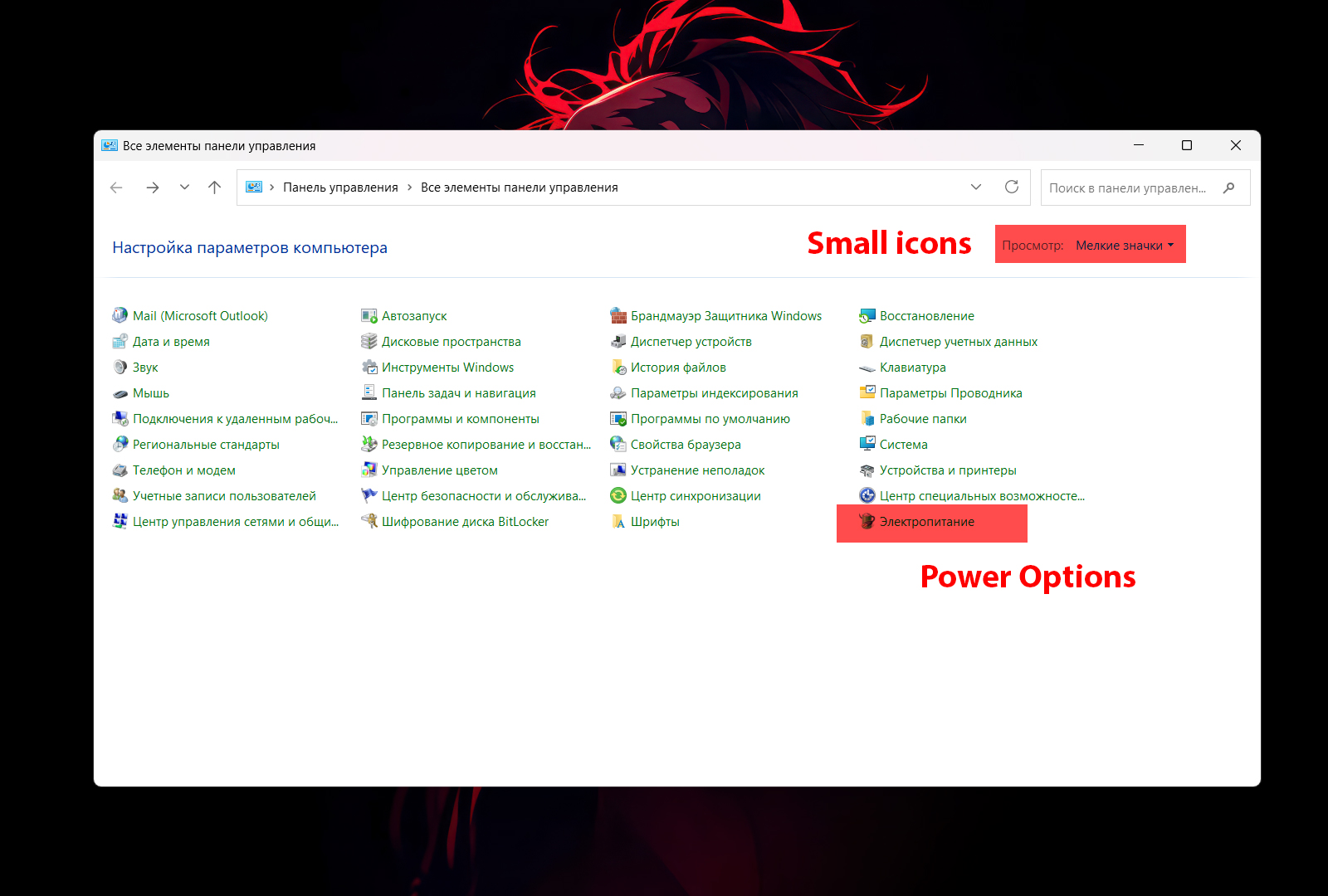
Task: Click the Система monitor icon
Action: (867, 444)
